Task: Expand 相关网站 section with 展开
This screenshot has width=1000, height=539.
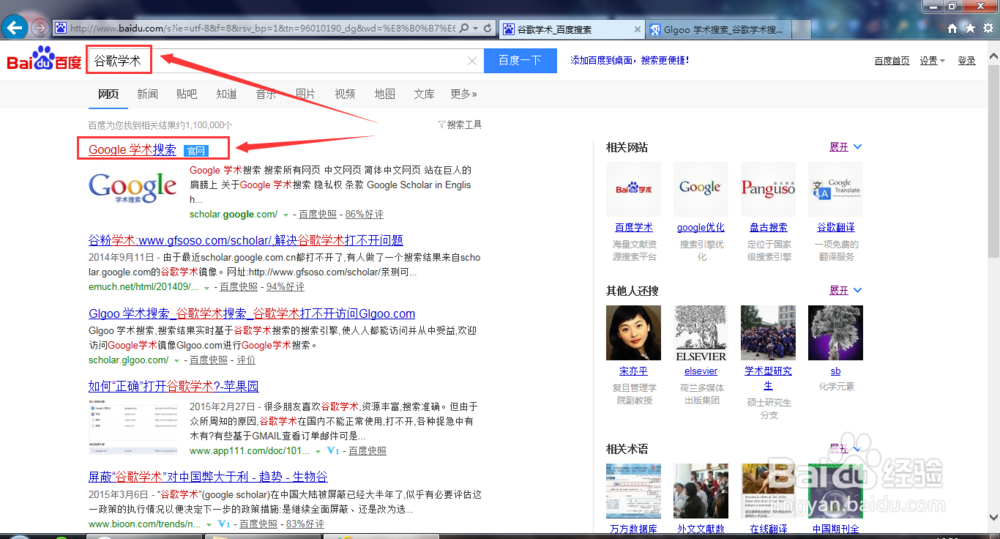Action: [x=845, y=147]
